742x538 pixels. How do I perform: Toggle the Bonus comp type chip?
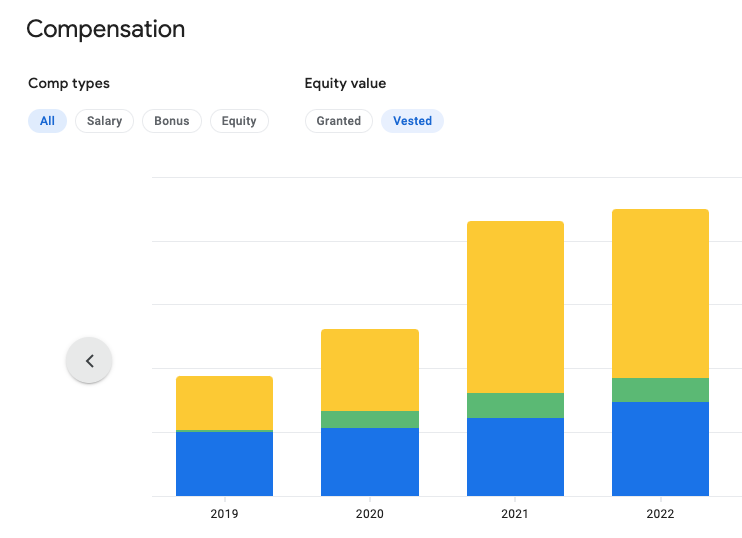pyautogui.click(x=172, y=121)
